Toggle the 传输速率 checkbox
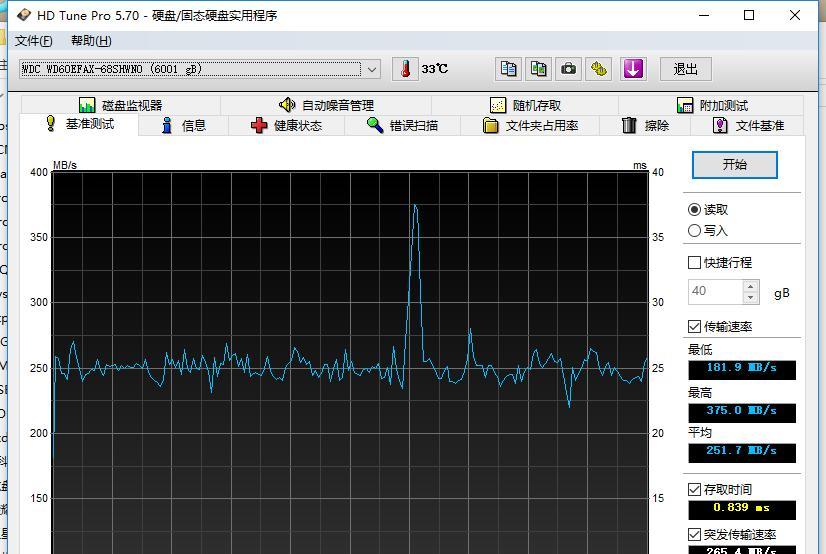The image size is (826, 554). [x=694, y=327]
